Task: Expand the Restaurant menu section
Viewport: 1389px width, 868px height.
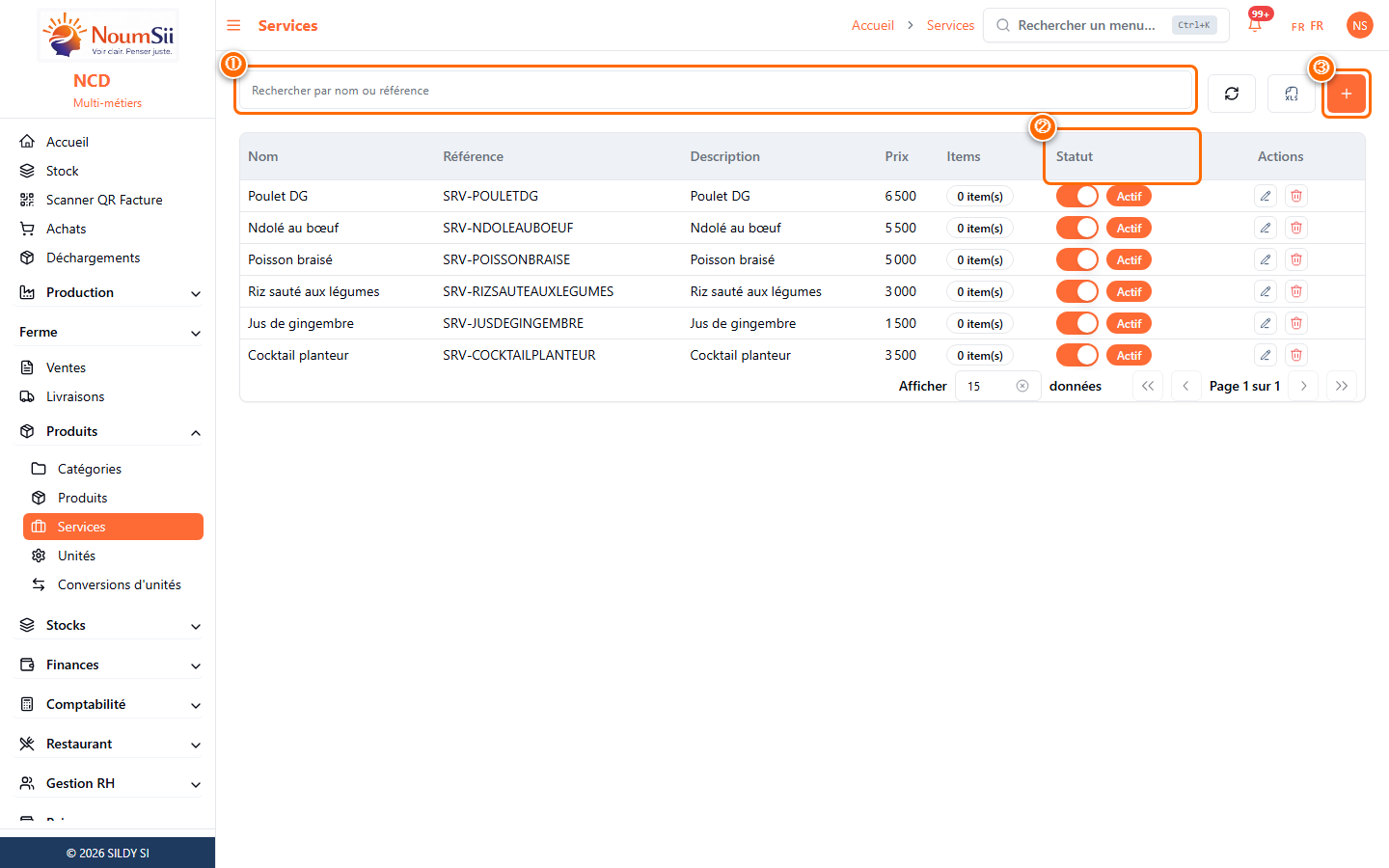Action: click(x=110, y=744)
